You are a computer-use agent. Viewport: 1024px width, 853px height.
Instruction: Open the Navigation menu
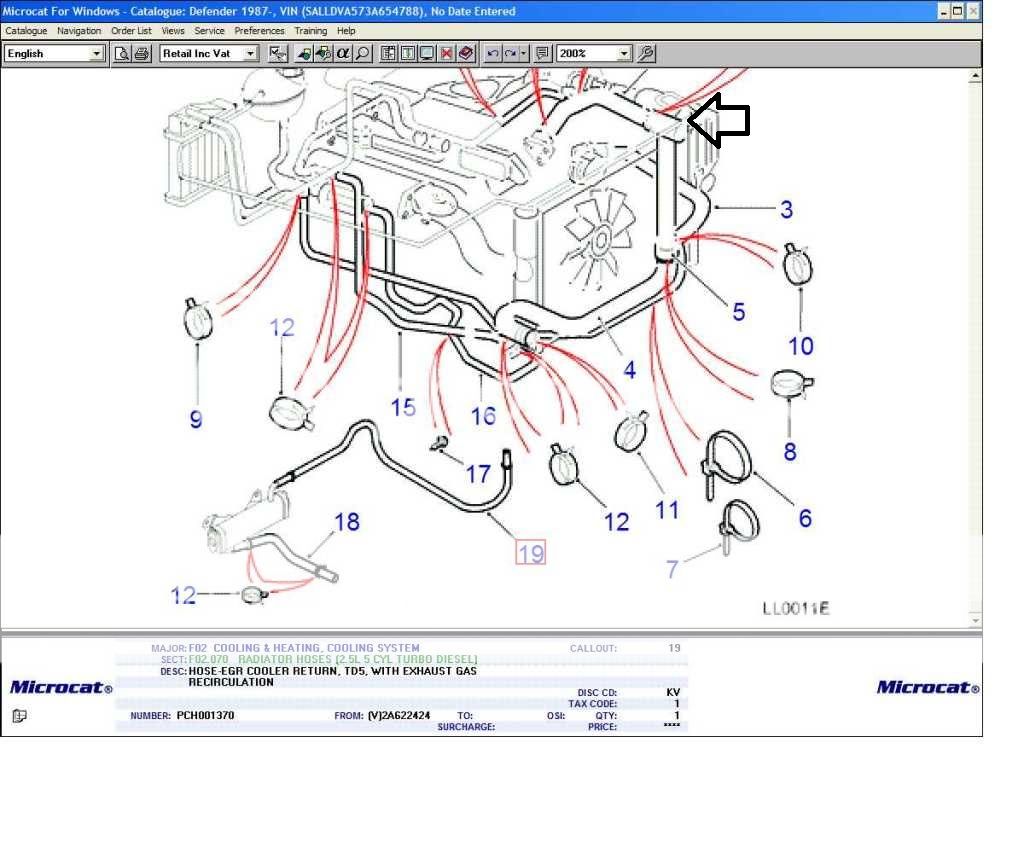(79, 31)
